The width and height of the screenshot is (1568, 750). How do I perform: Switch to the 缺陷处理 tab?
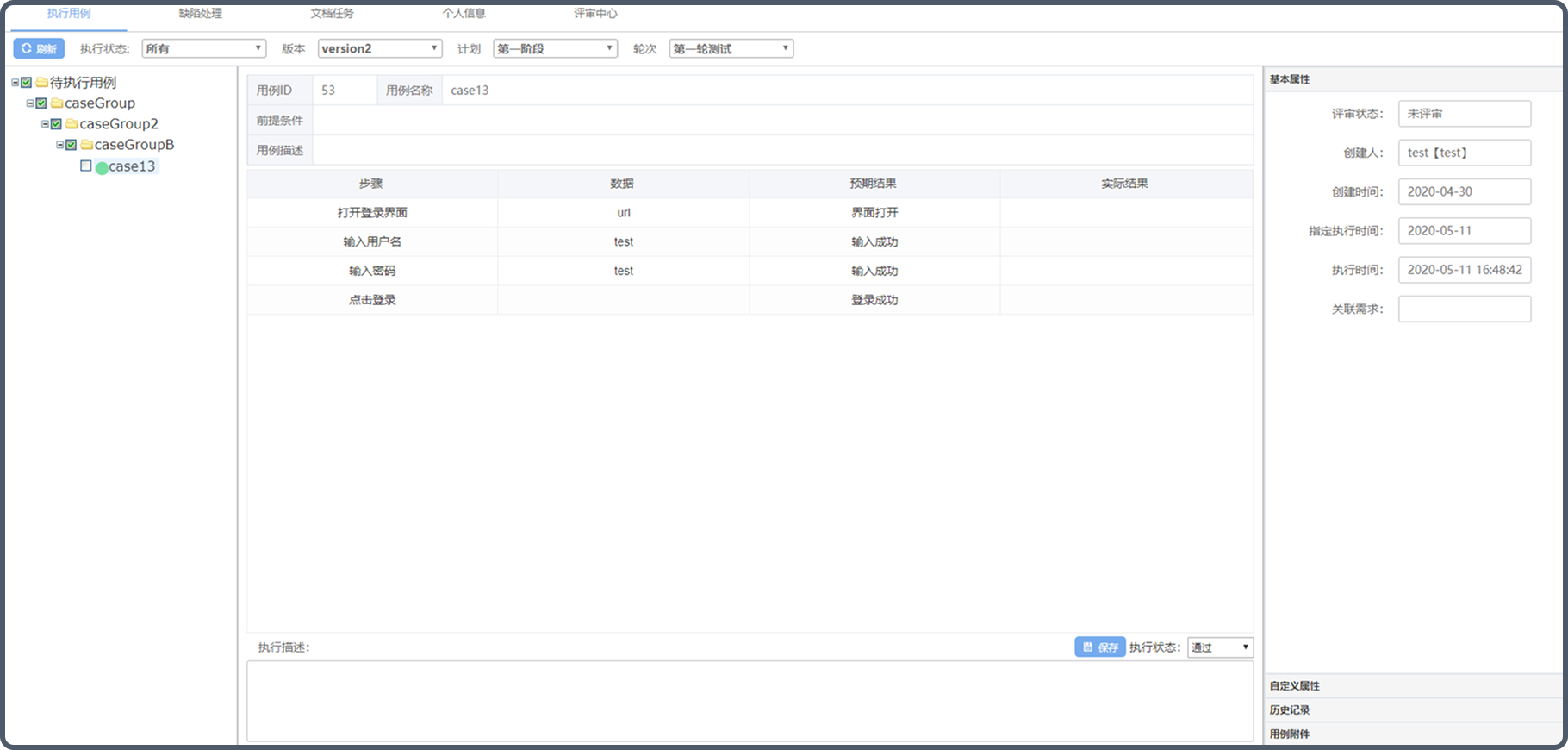coord(200,14)
